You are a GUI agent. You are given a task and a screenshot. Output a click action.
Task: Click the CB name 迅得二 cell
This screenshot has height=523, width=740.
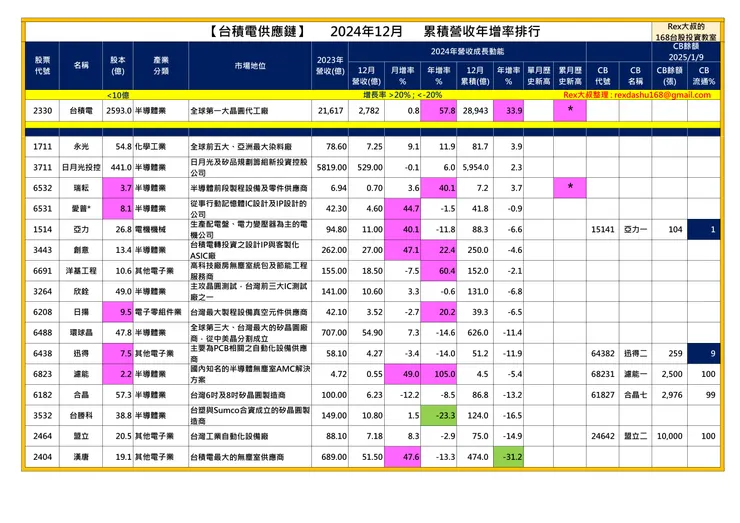tap(635, 354)
